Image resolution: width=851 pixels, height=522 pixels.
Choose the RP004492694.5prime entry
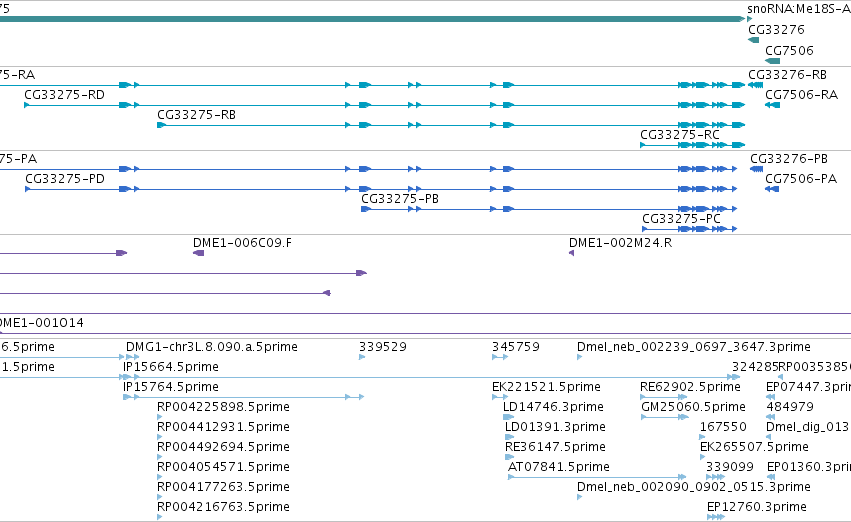pos(223,448)
